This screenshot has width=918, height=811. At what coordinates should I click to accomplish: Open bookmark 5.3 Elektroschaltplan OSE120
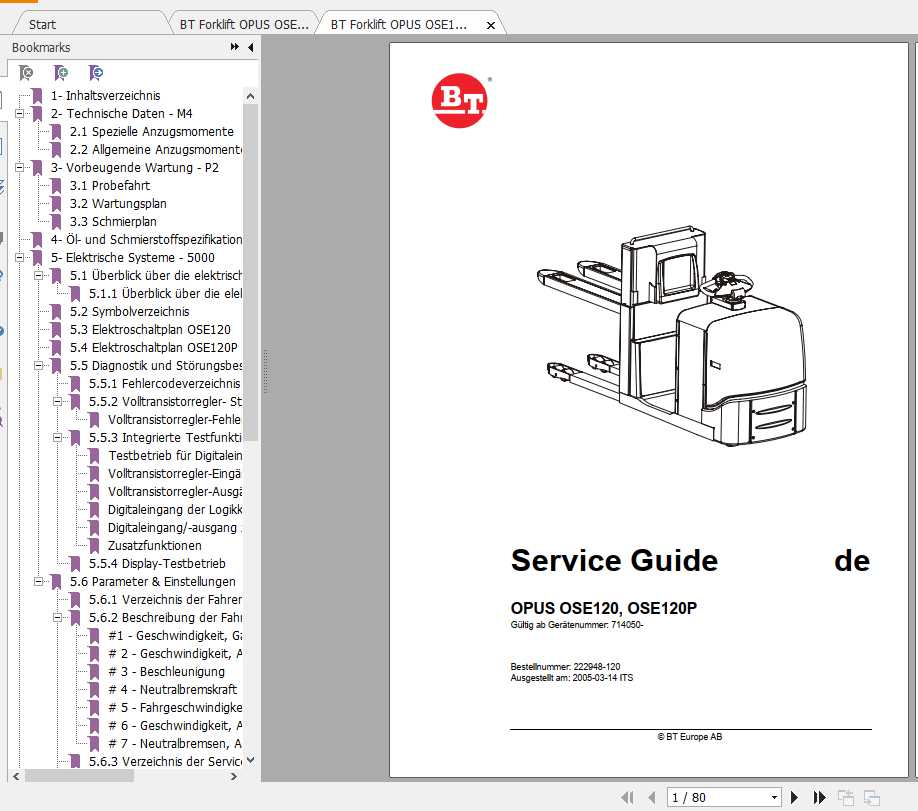(150, 330)
